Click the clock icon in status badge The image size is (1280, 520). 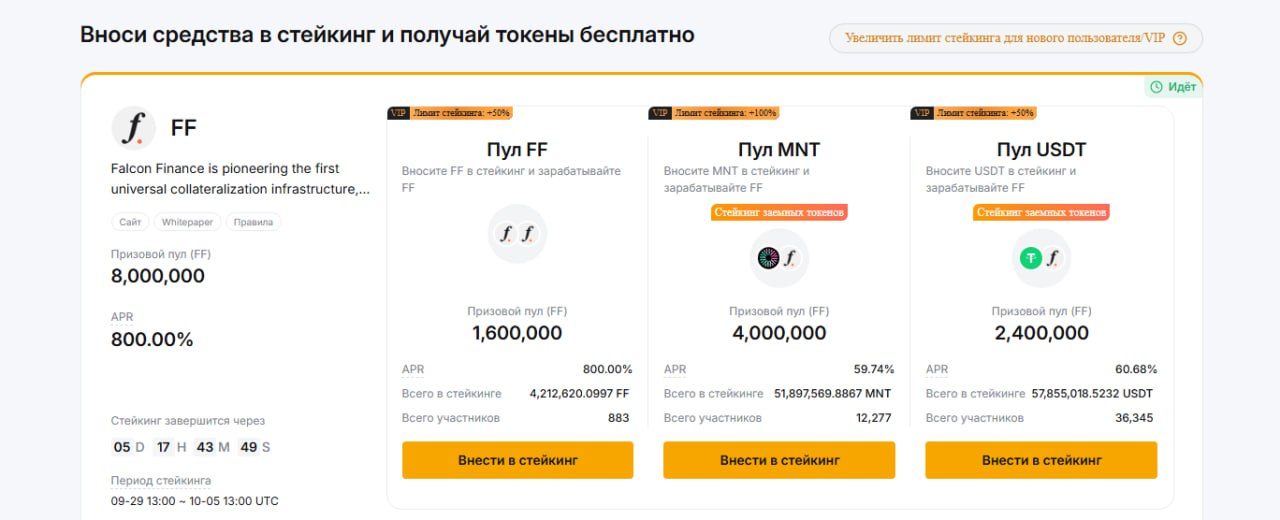click(1157, 87)
